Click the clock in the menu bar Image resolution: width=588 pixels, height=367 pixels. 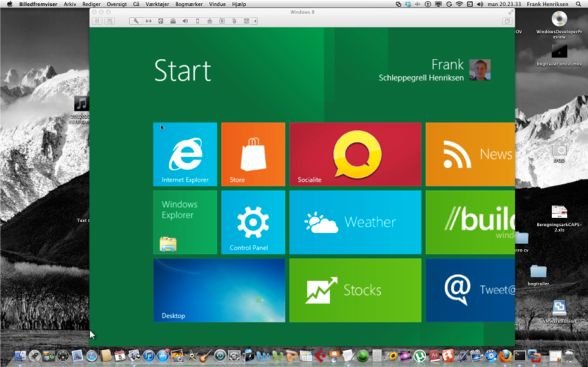pyautogui.click(x=504, y=4)
